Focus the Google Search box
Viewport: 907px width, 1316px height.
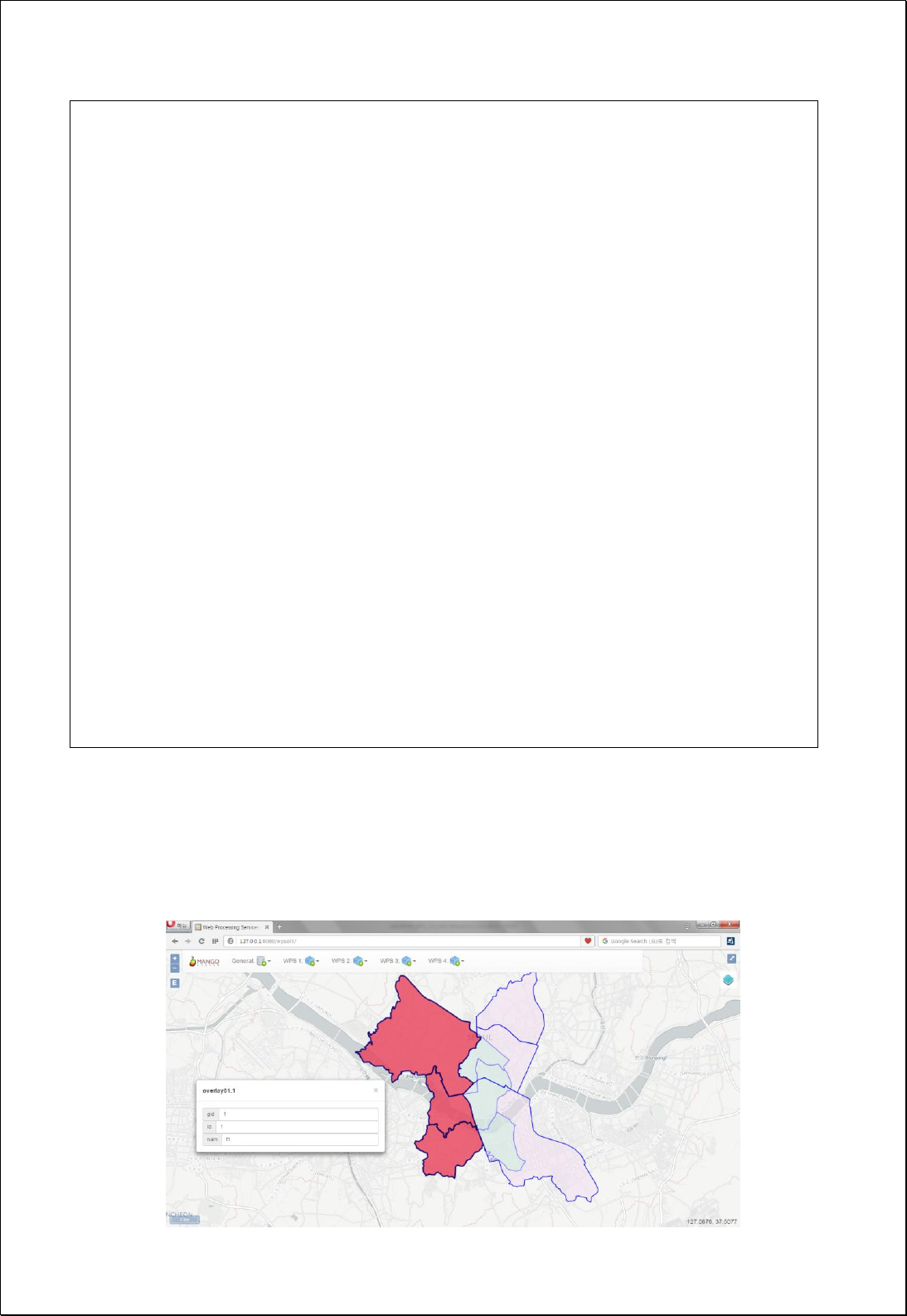tap(659, 941)
